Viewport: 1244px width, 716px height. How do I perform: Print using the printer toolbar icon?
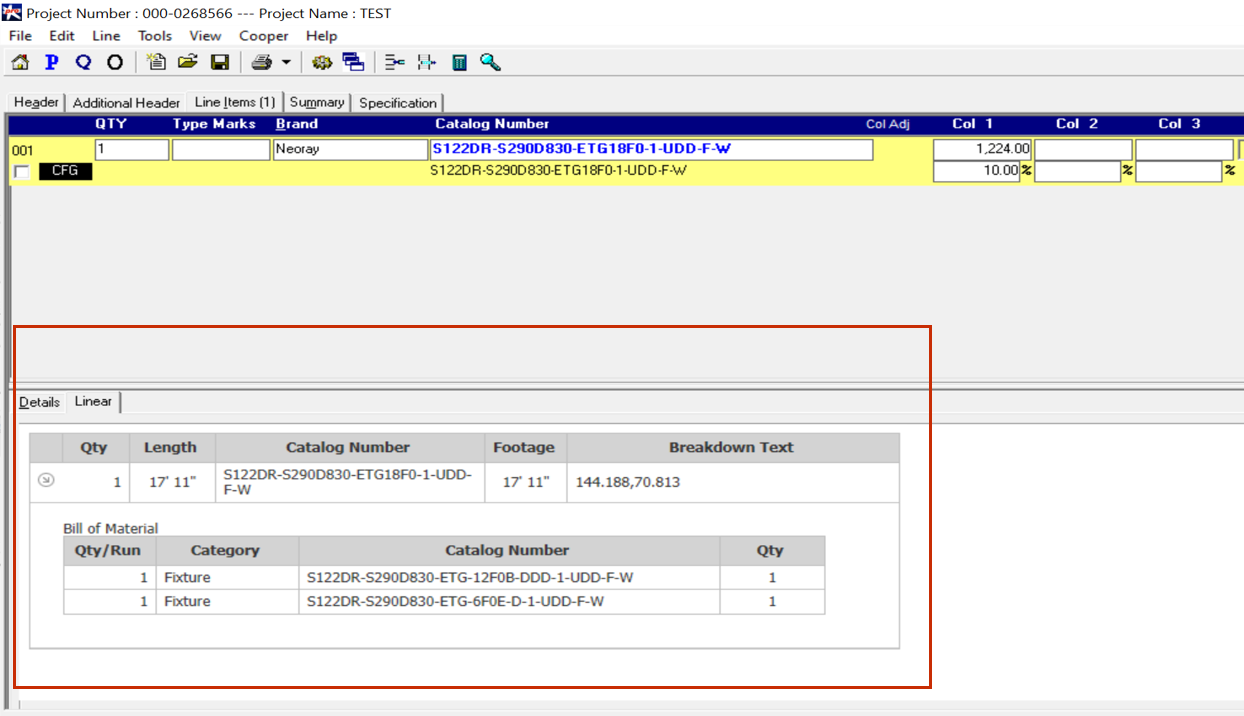pyautogui.click(x=262, y=62)
